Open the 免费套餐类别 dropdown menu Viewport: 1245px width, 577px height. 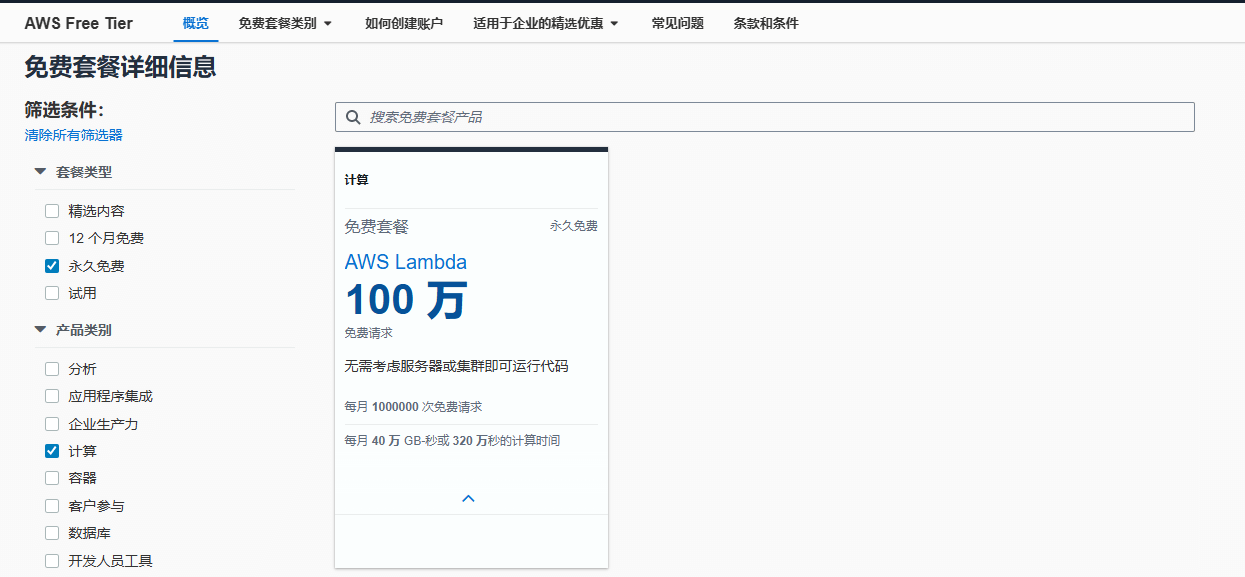pos(285,23)
